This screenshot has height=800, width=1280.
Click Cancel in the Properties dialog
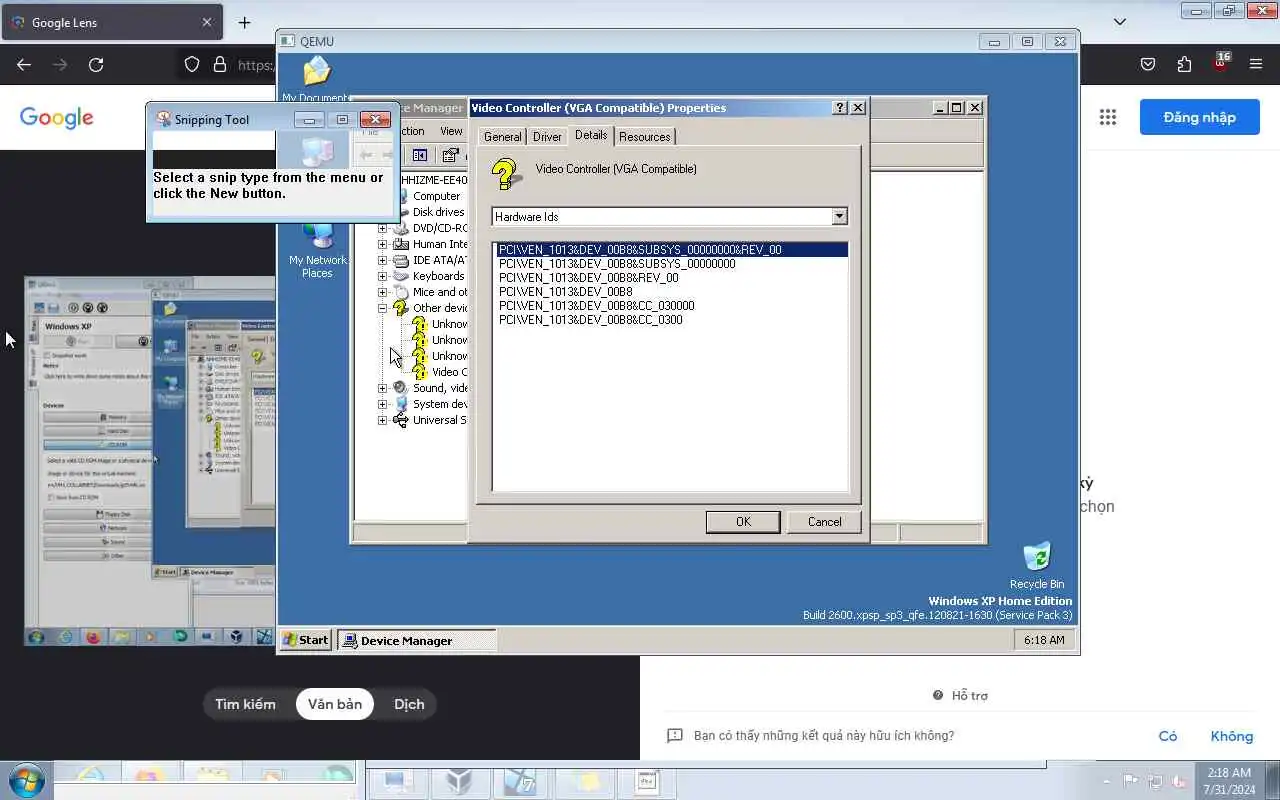coord(824,522)
